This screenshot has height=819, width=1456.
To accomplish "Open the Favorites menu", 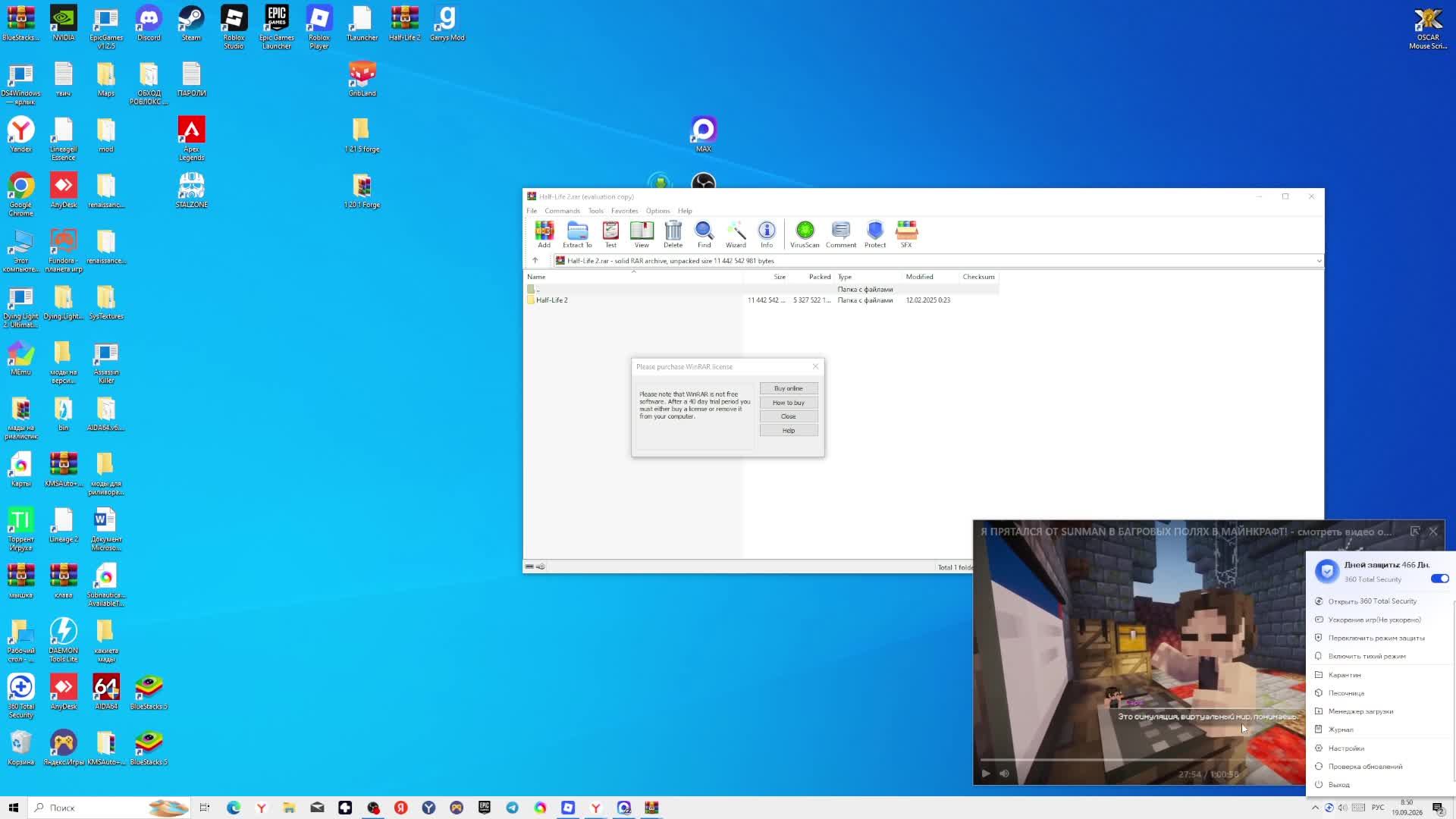I will [625, 211].
